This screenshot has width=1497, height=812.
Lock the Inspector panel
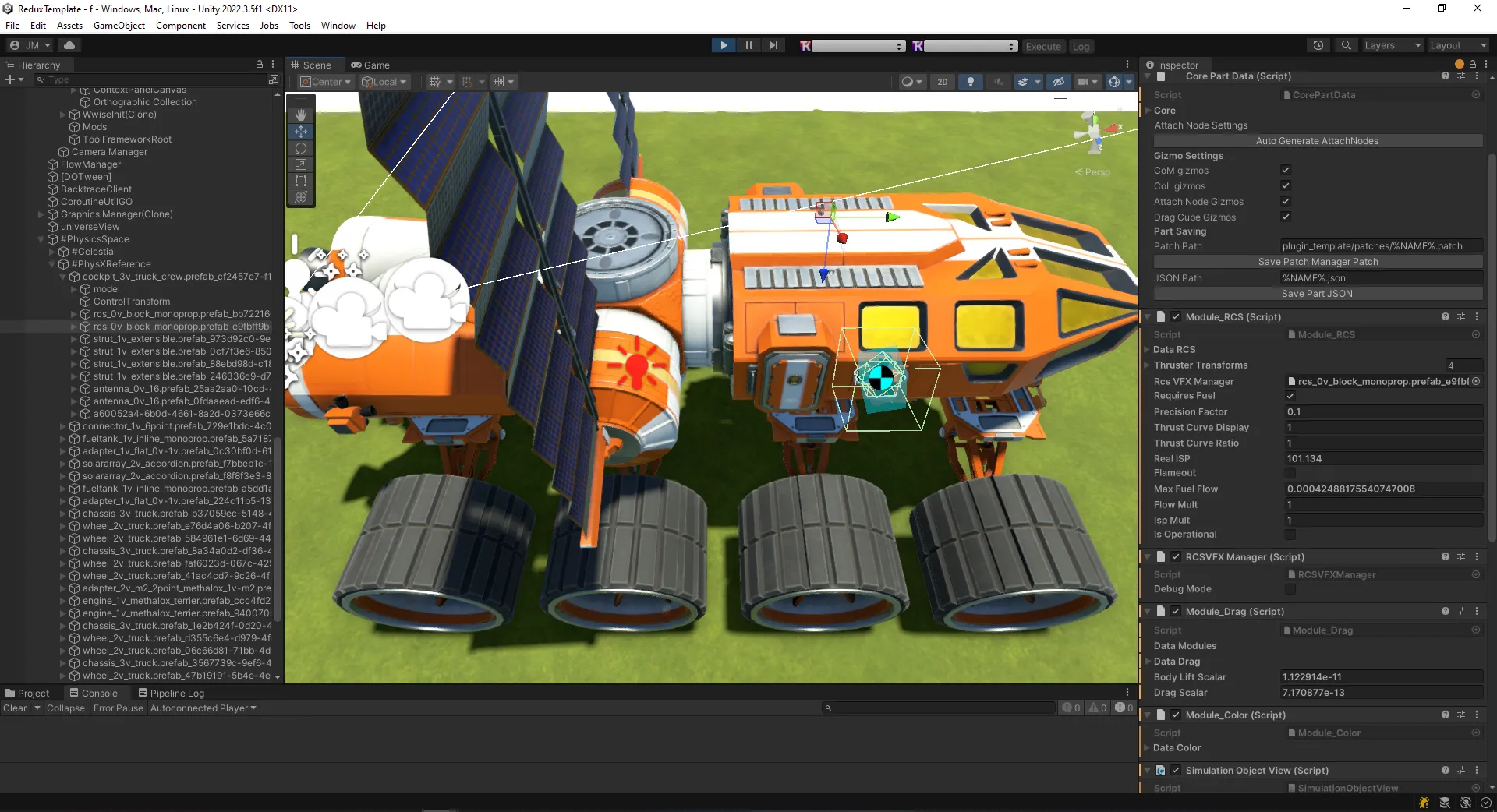pos(1472,65)
